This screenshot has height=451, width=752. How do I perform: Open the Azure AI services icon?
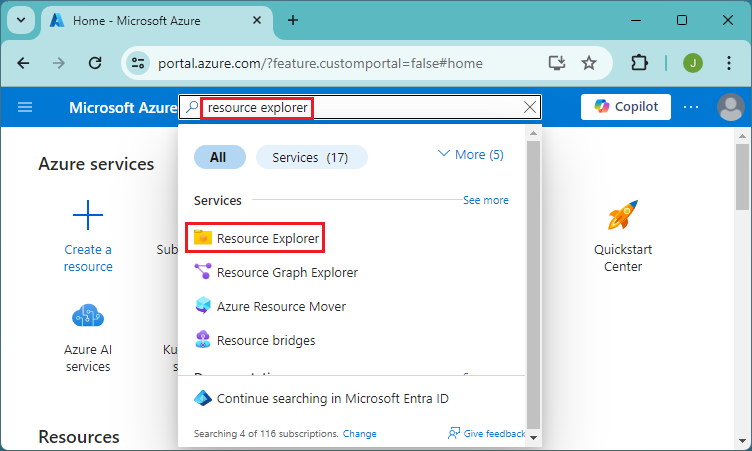point(88,317)
